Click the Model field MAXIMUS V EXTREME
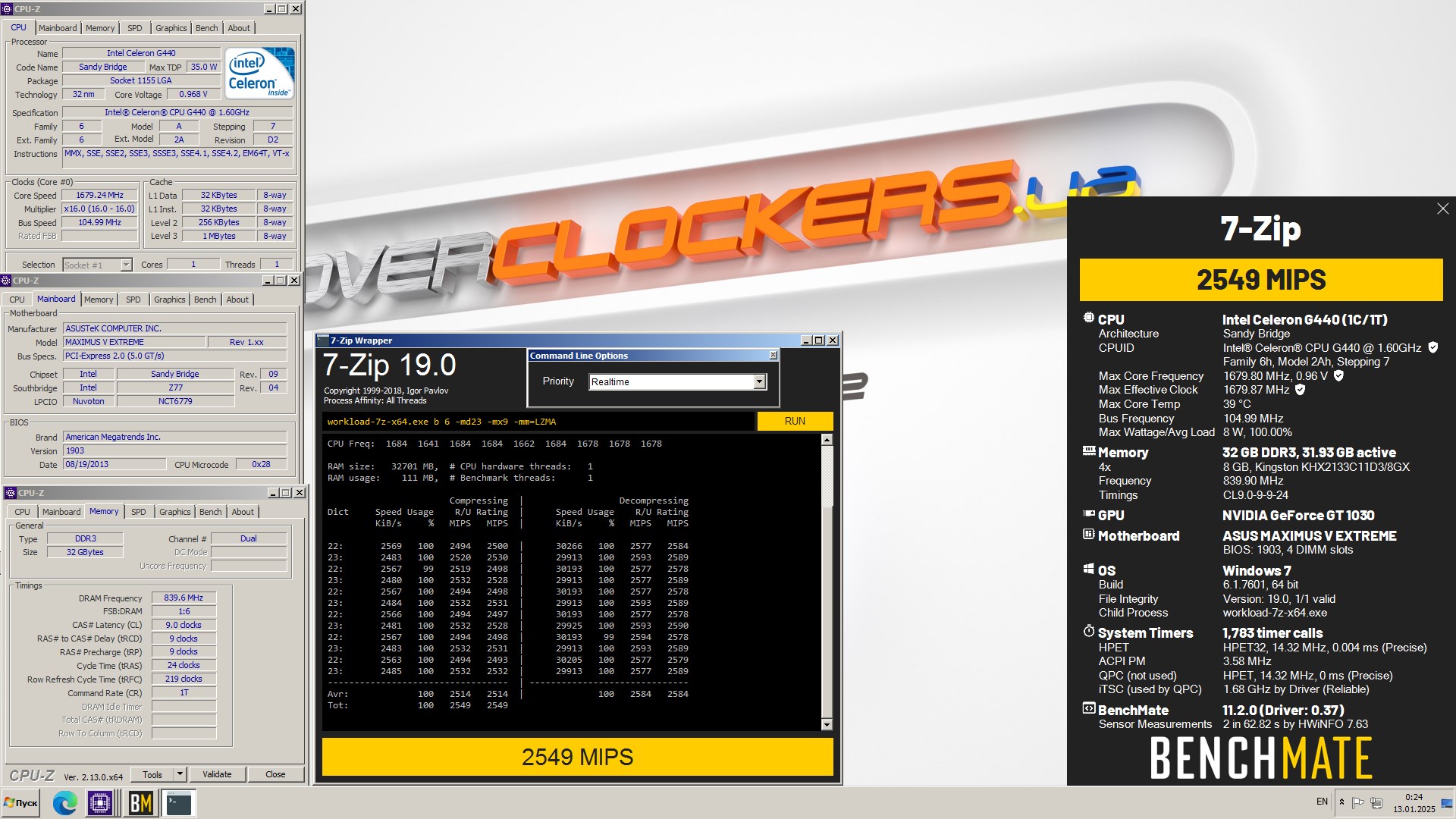 (x=134, y=342)
